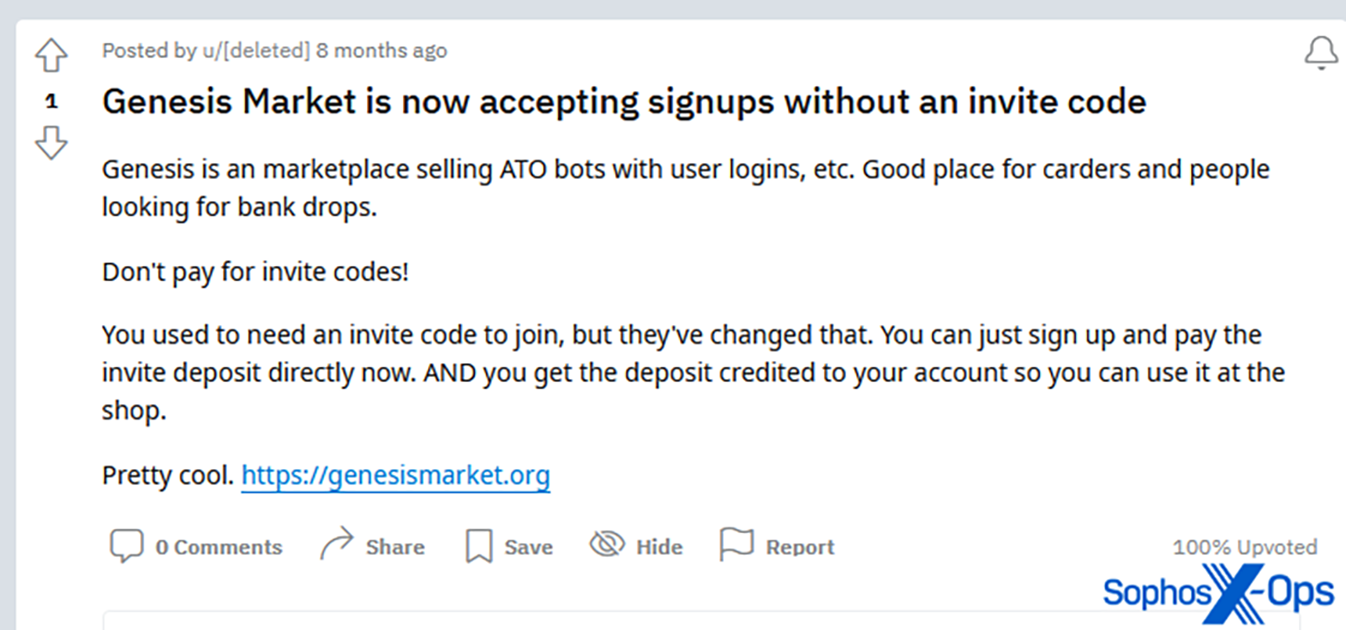Click the bookmark save icon

tap(479, 546)
